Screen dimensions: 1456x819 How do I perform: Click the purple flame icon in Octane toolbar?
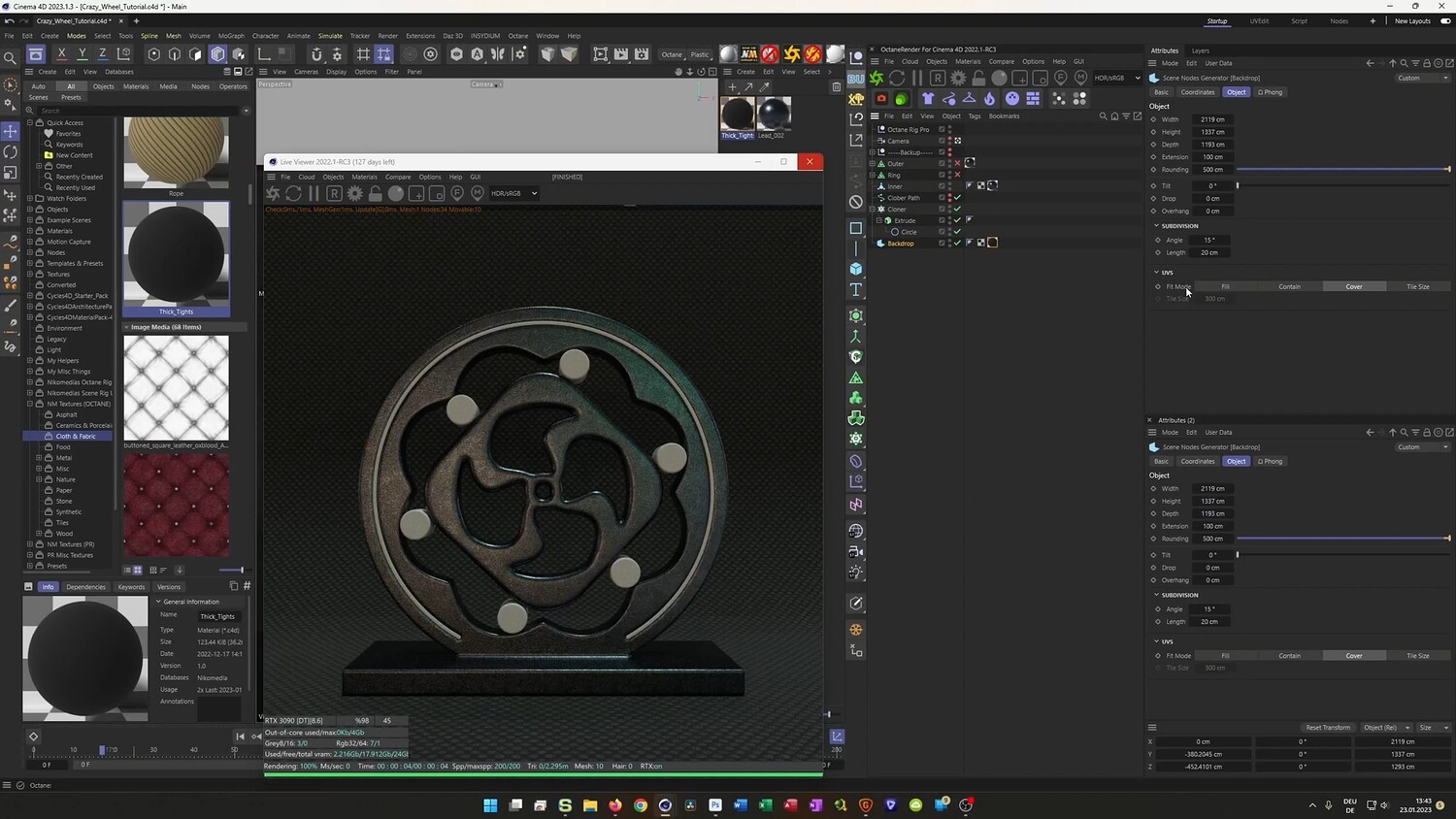pyautogui.click(x=989, y=98)
